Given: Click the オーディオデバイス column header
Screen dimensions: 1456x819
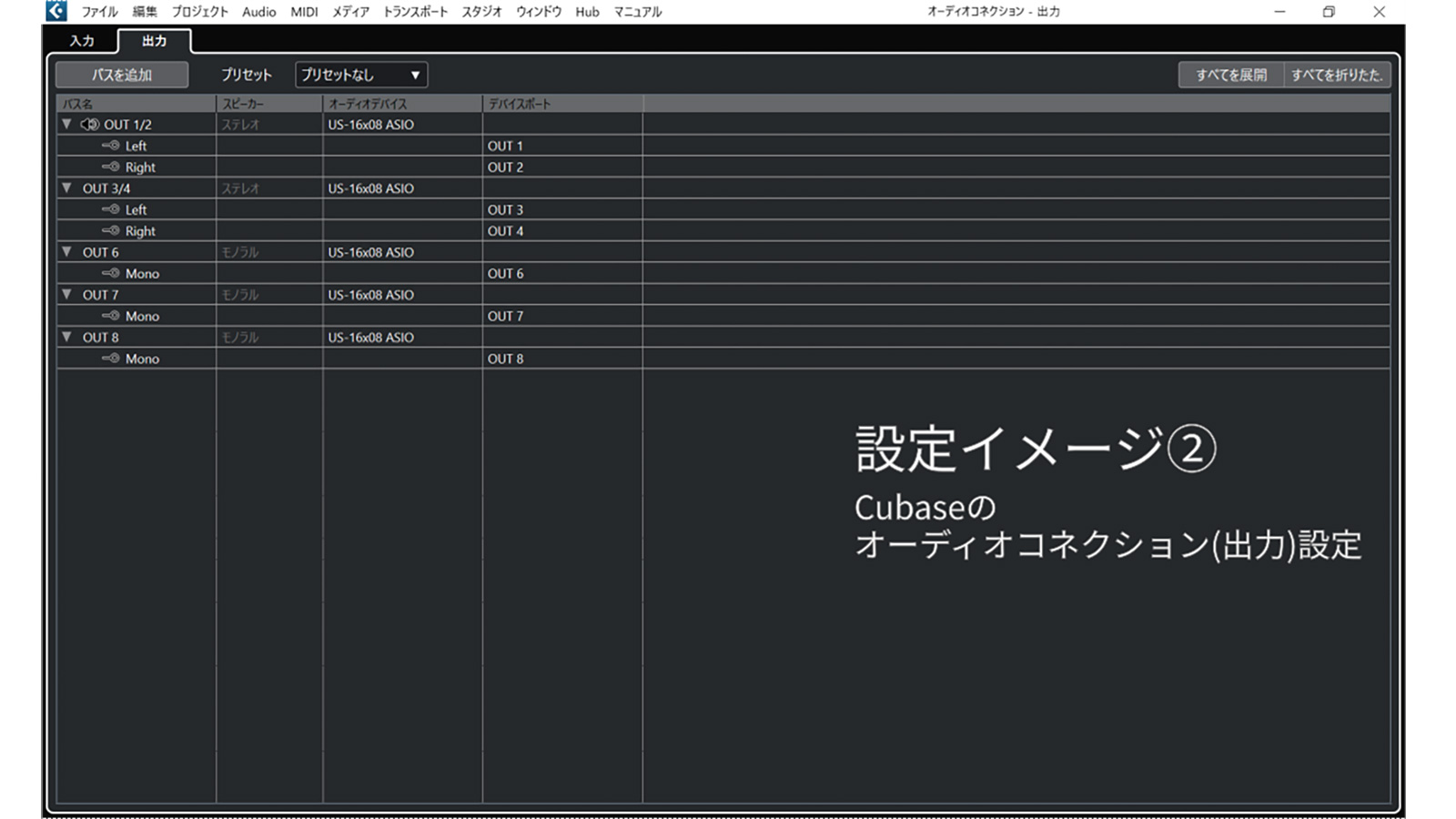Looking at the screenshot, I should 402,104.
